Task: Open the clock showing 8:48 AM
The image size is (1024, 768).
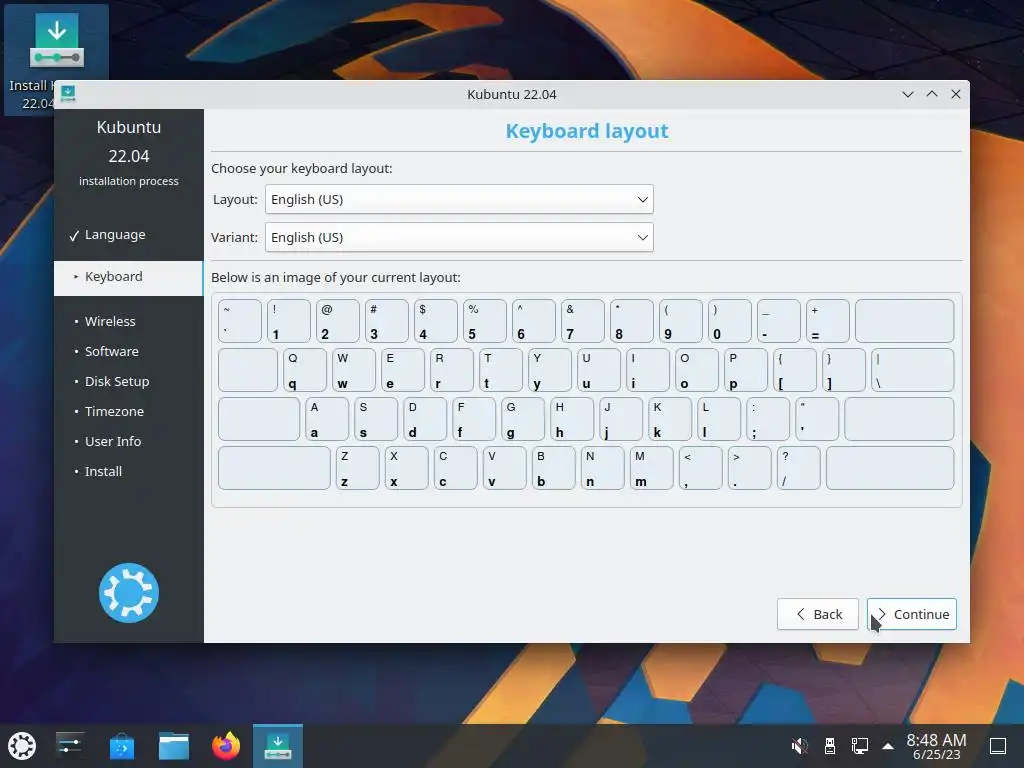Action: click(x=936, y=746)
